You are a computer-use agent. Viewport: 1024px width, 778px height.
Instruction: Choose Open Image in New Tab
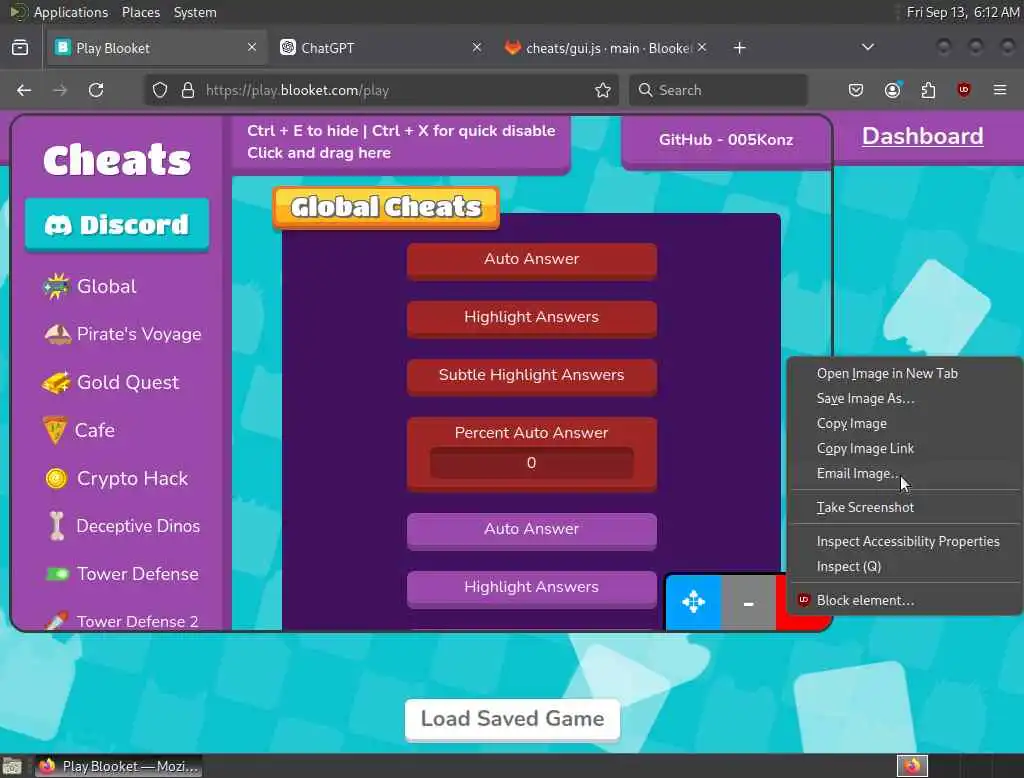(x=904, y=374)
